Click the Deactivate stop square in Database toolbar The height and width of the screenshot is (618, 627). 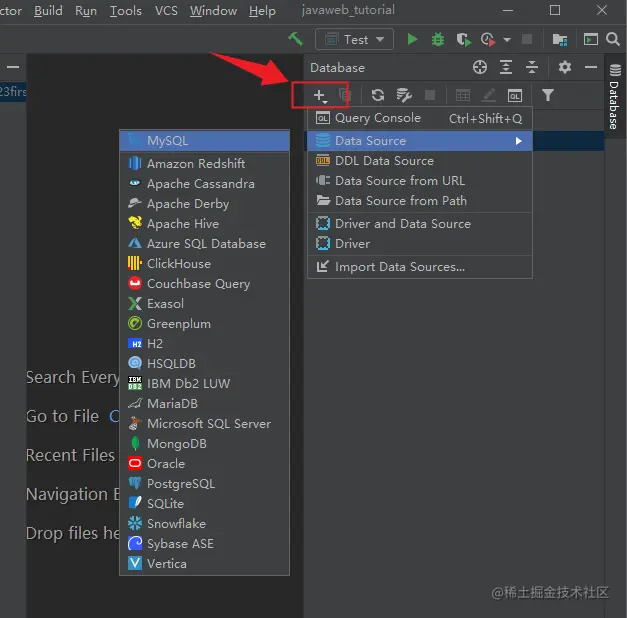coord(430,95)
